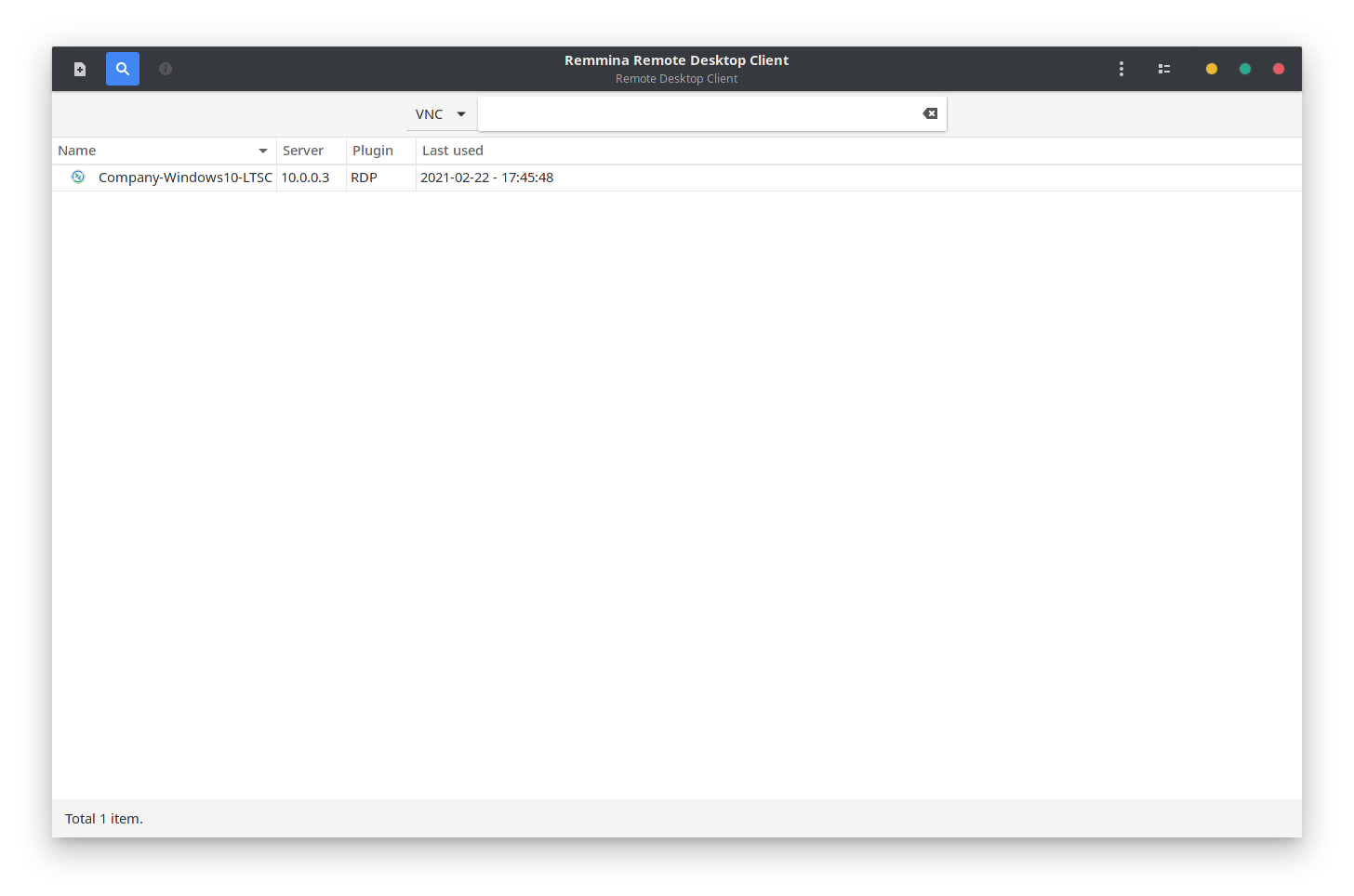Click the RDP plugin cell in row
This screenshot has width=1354, height=896.
(364, 178)
